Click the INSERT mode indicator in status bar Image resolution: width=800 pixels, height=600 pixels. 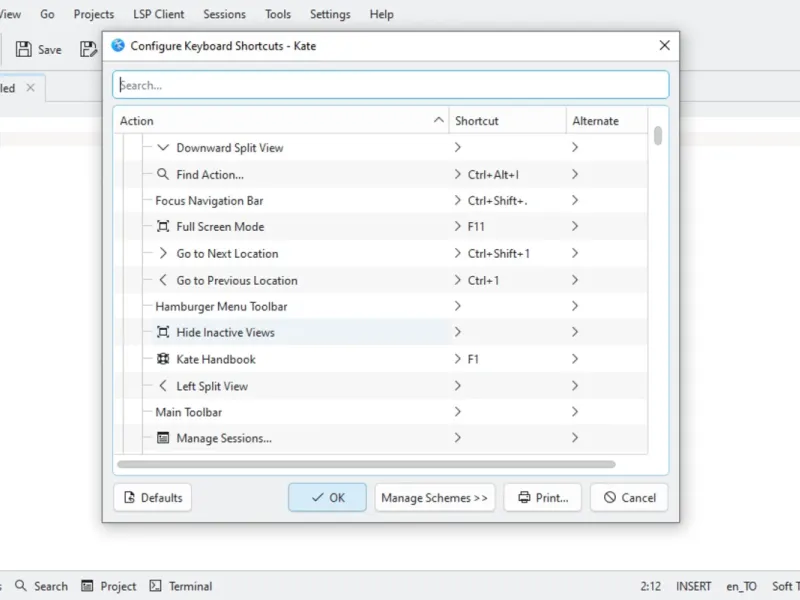point(693,586)
